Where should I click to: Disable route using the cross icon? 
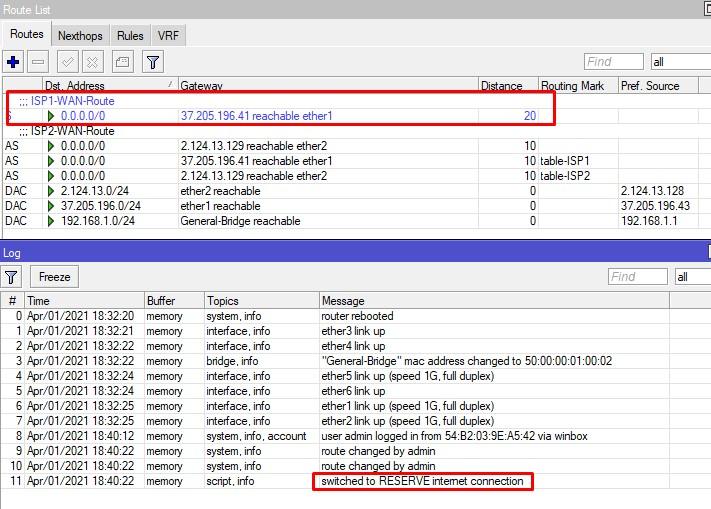(x=93, y=62)
